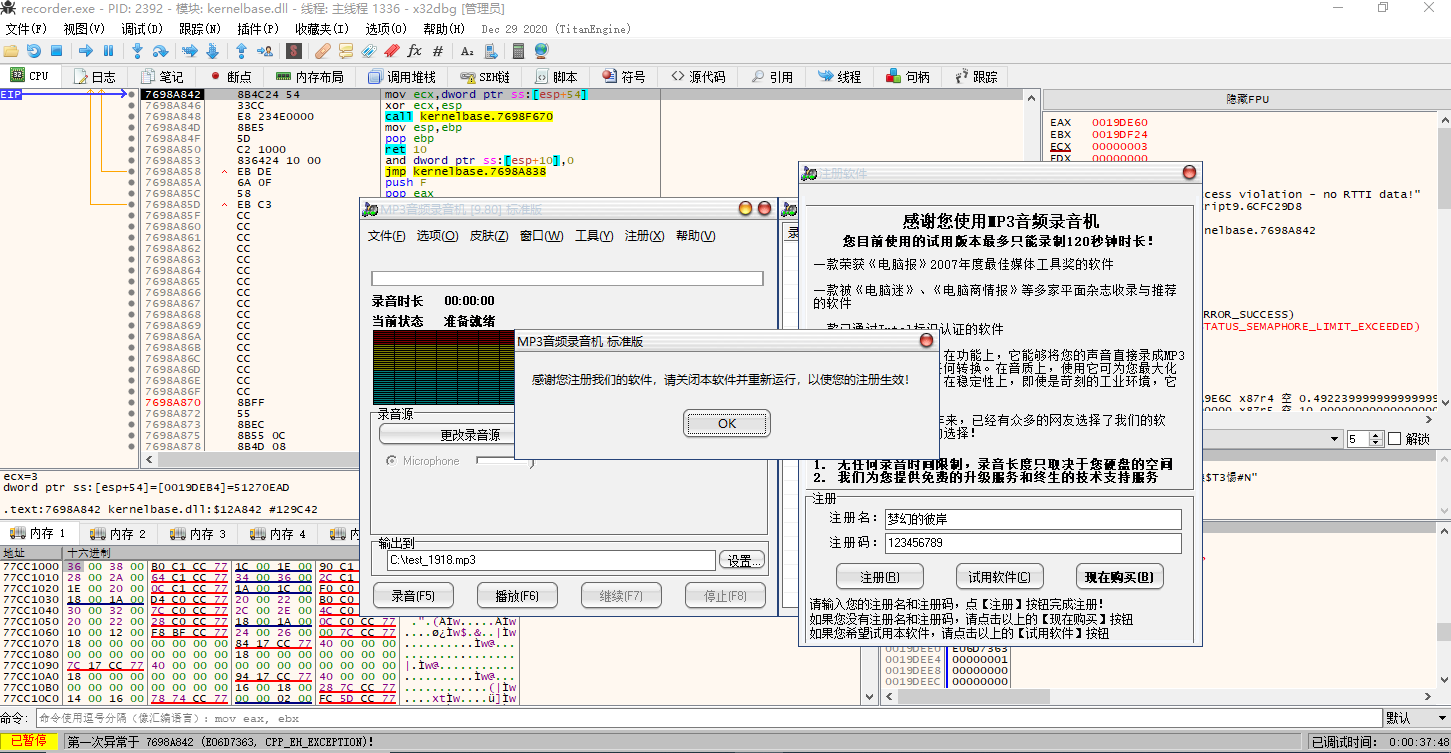Open the SEH链 tab
Screen dimensions: 1451x753
(486, 76)
